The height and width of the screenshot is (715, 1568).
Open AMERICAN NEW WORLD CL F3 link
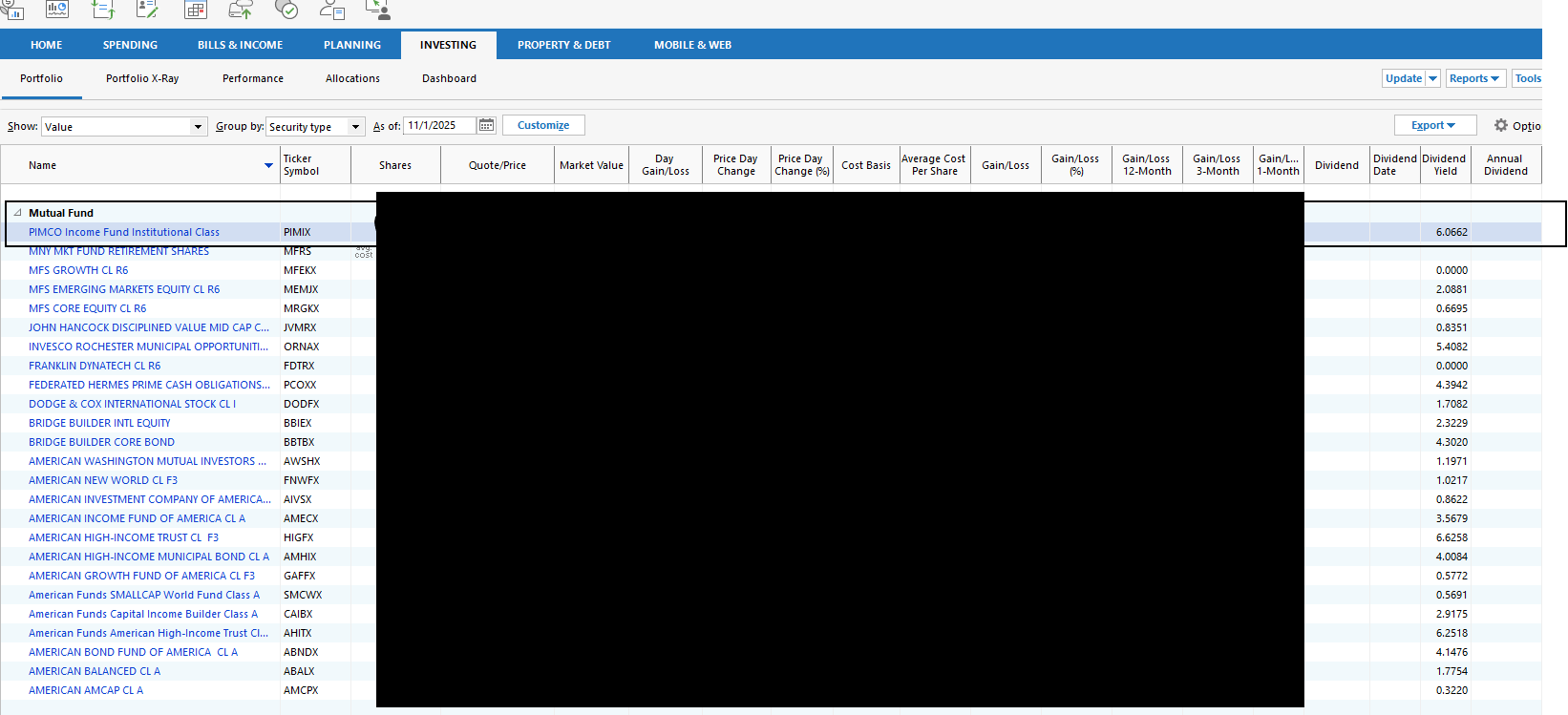(103, 480)
